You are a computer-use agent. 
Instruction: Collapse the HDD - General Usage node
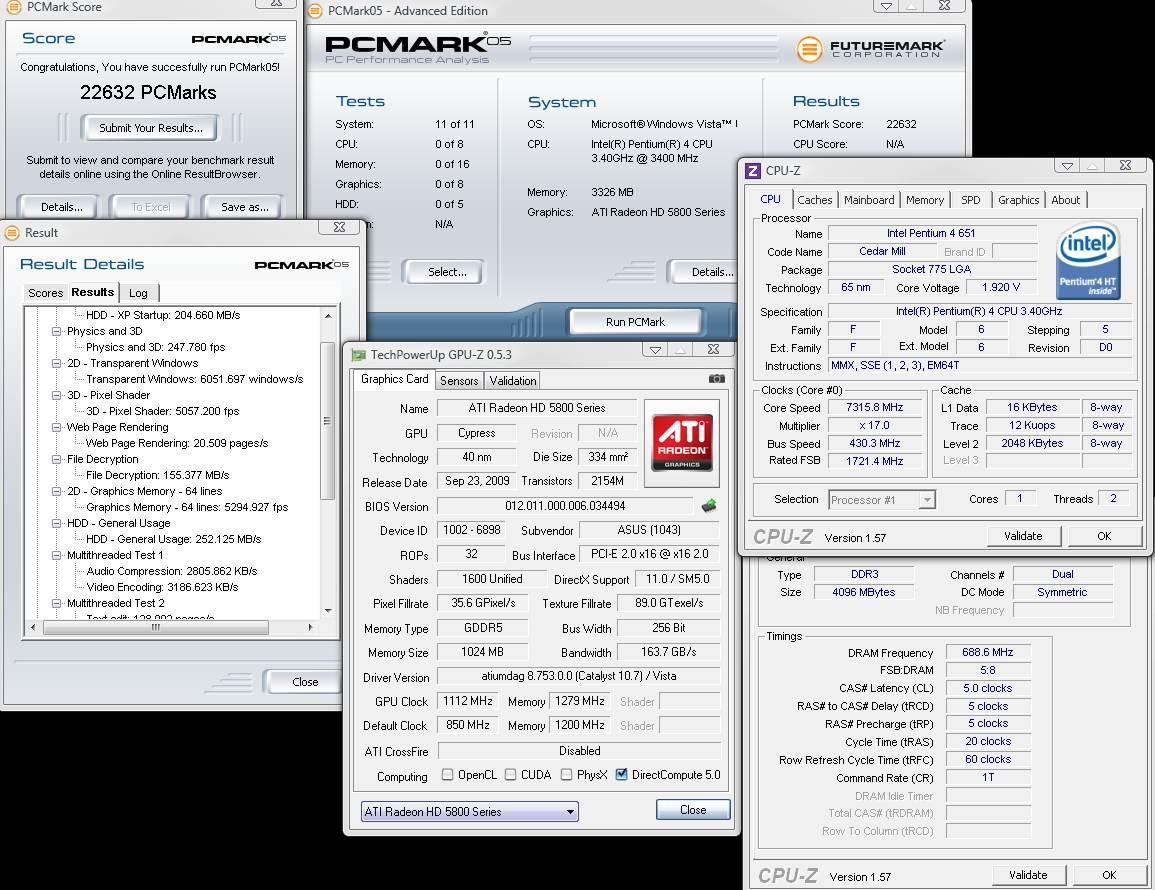tap(56, 523)
